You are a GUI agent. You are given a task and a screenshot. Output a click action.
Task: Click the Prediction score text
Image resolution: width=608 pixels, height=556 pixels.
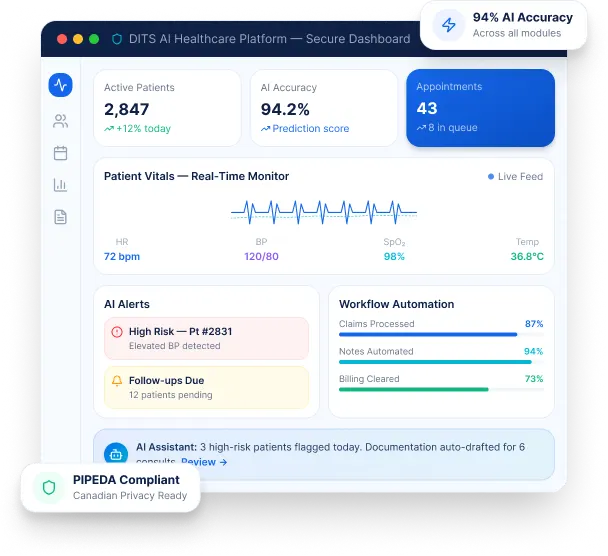(x=311, y=129)
